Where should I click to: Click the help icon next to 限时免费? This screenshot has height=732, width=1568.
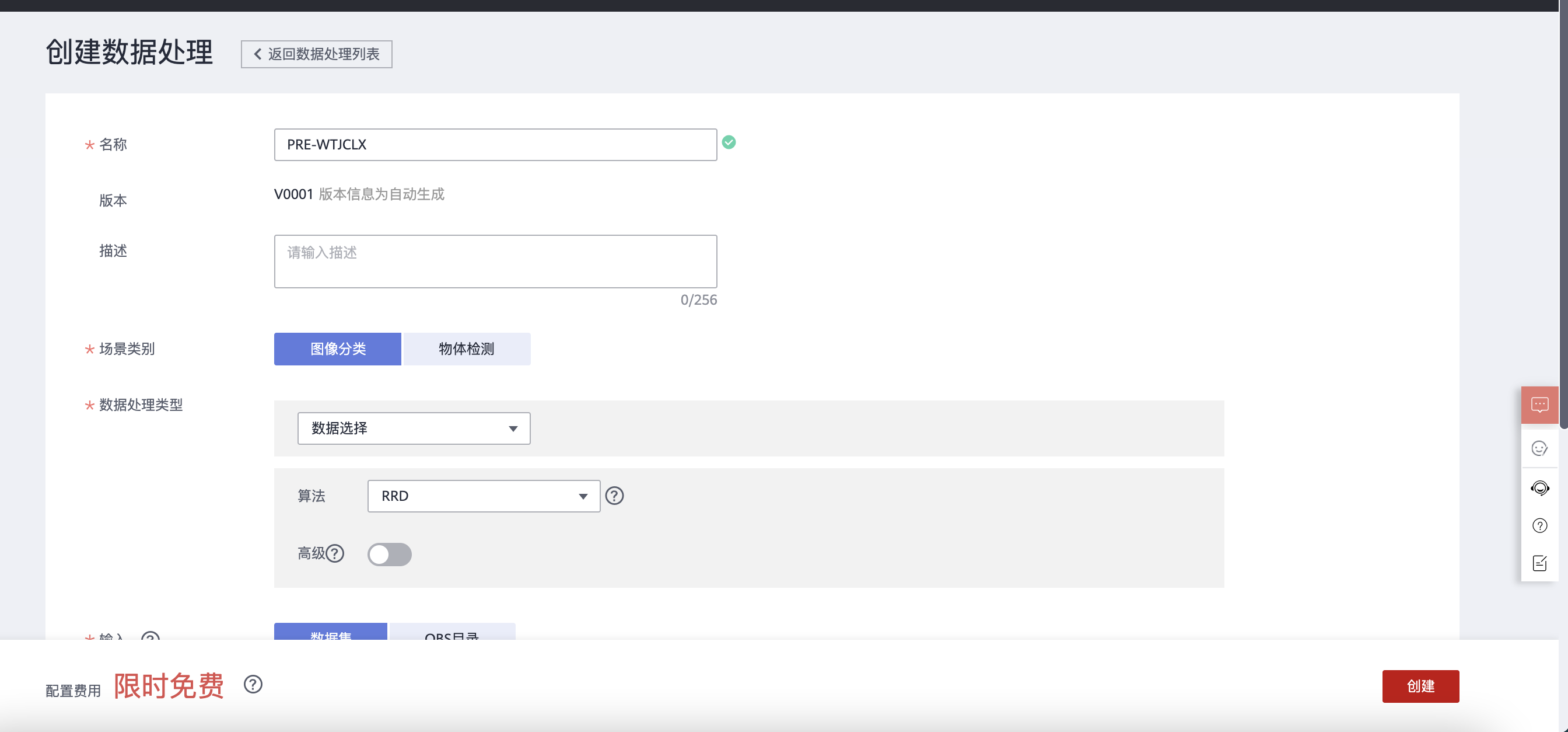click(253, 685)
